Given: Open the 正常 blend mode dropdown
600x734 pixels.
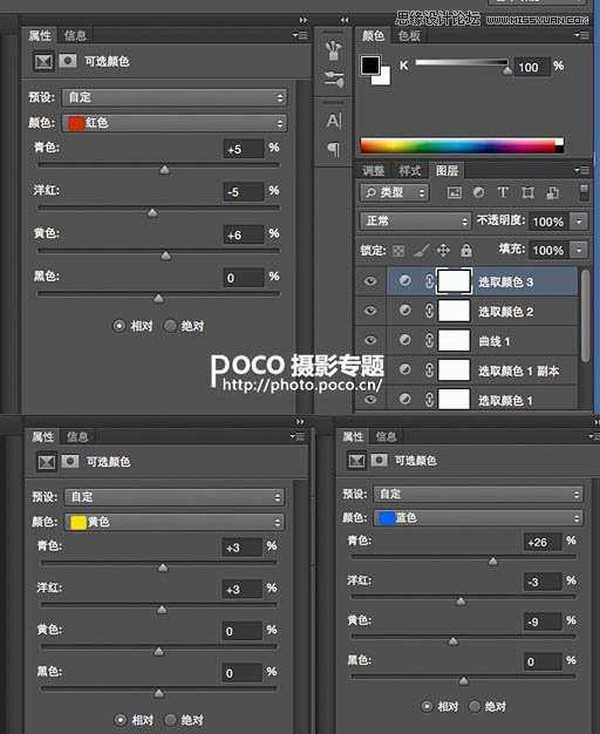Looking at the screenshot, I should (415, 221).
